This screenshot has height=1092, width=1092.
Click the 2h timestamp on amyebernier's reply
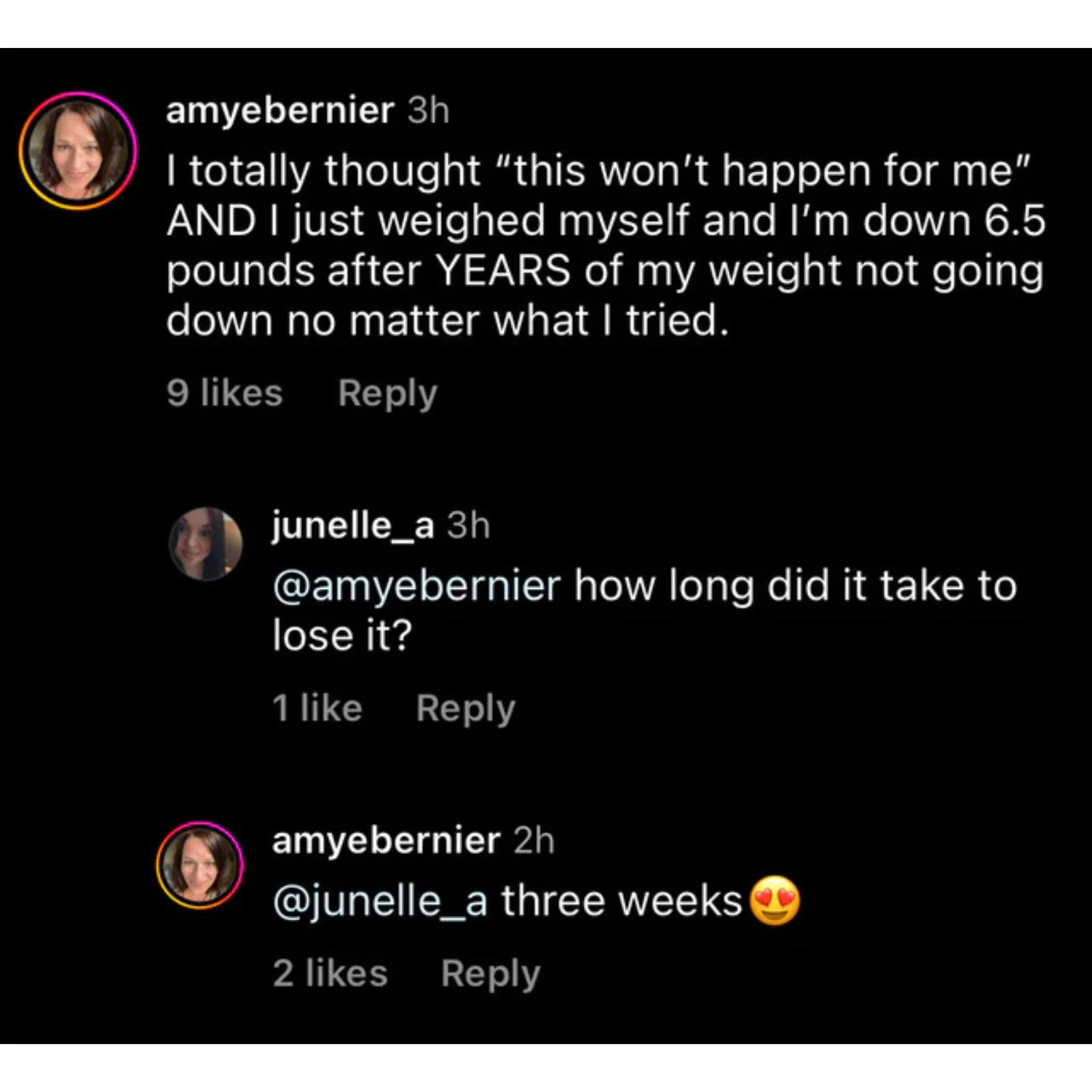pyautogui.click(x=534, y=840)
